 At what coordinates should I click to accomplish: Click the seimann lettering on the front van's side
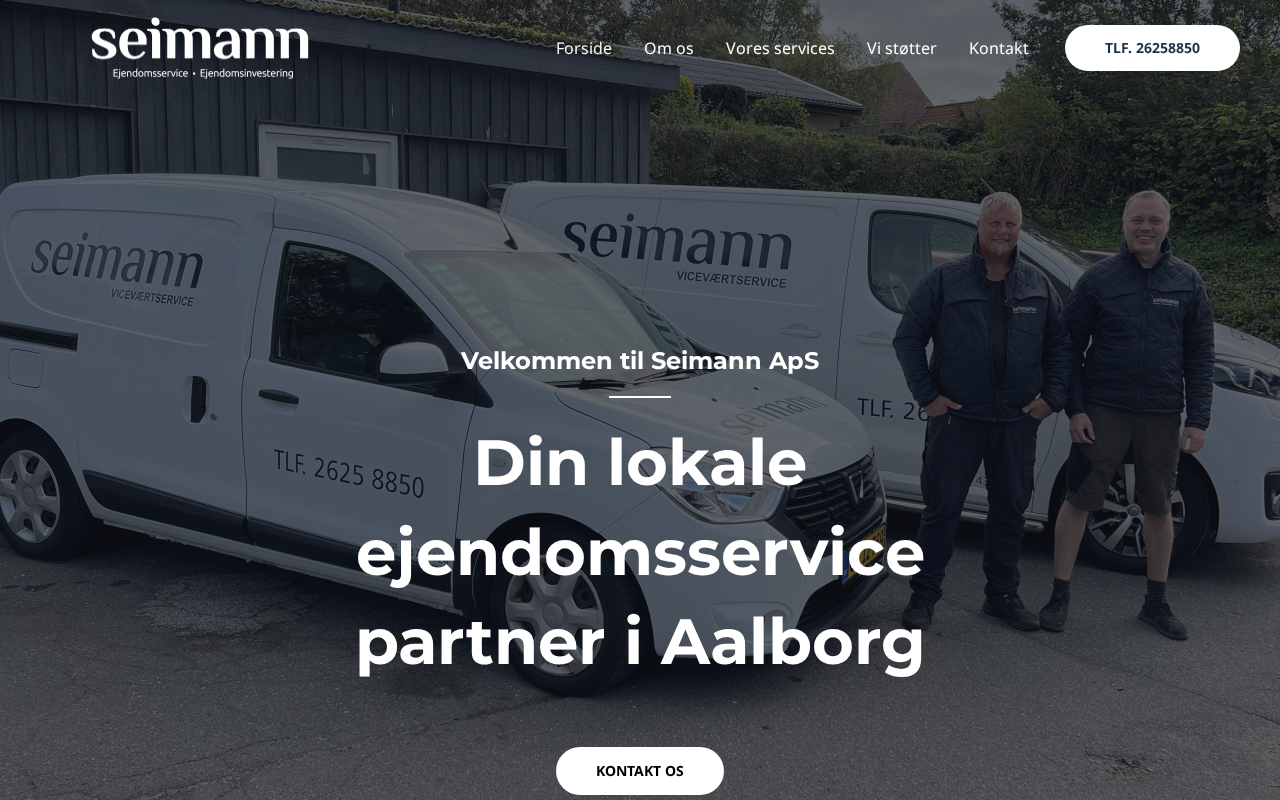click(116, 262)
